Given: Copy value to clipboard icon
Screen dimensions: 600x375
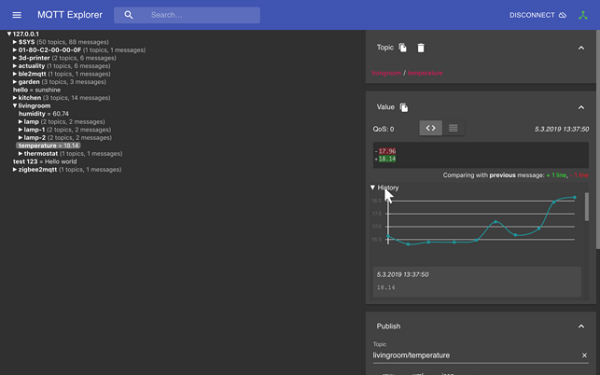Looking at the screenshot, I should tap(404, 108).
